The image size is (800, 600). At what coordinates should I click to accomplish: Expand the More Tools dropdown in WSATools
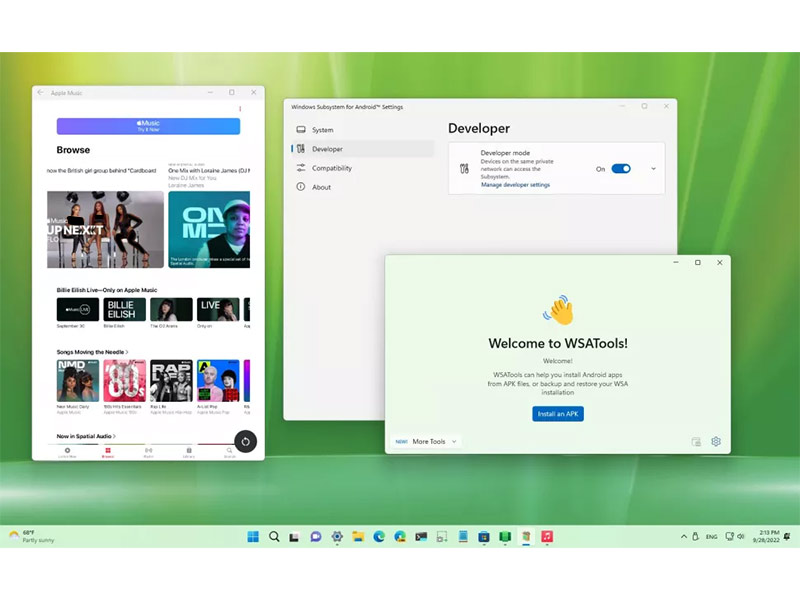click(426, 441)
